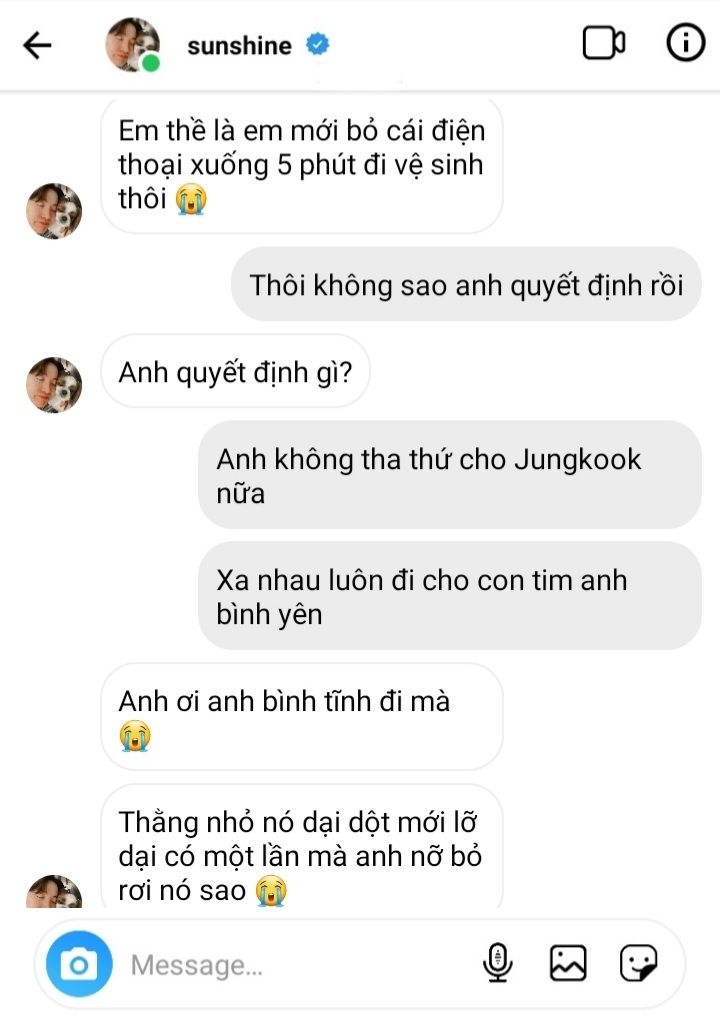The width and height of the screenshot is (720, 1023).
Task: Select the 'Anh ơi anh bình tĩnh' message
Action: point(300,716)
